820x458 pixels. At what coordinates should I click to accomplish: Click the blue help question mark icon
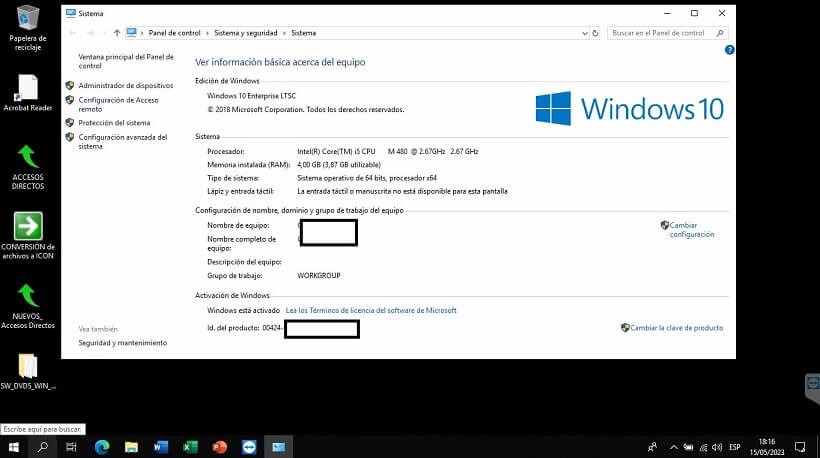[730, 50]
